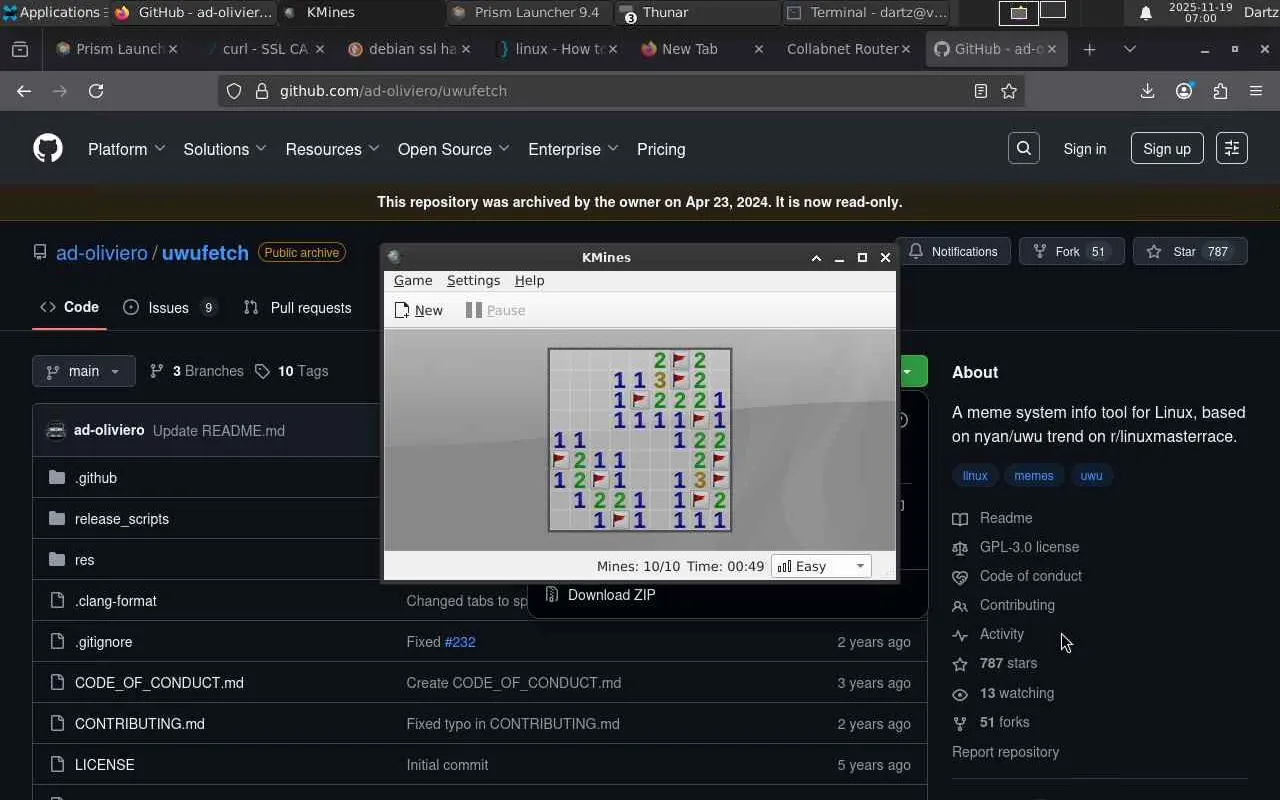
Task: Go to the Pricing page
Action: 661,149
